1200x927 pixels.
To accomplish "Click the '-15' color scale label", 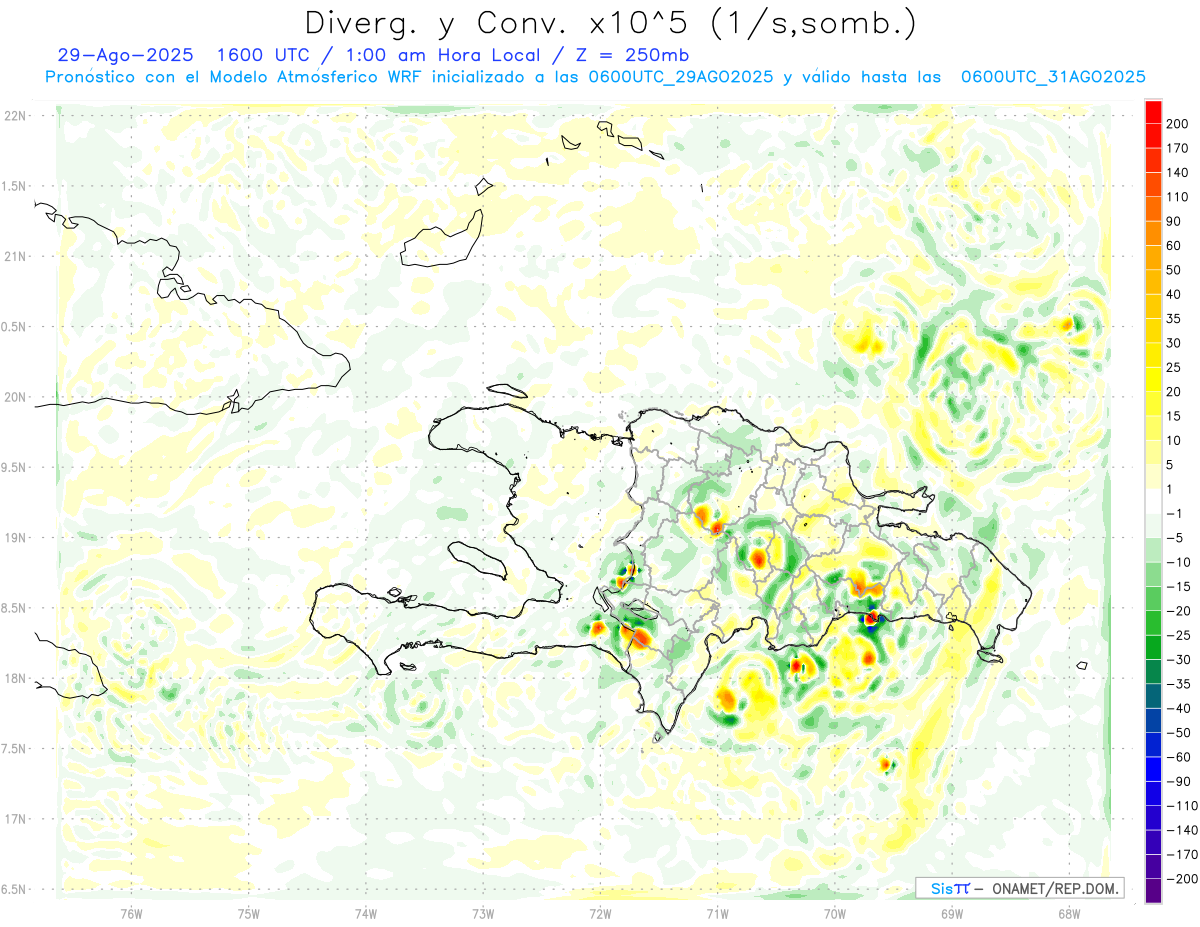I will pos(1178,587).
